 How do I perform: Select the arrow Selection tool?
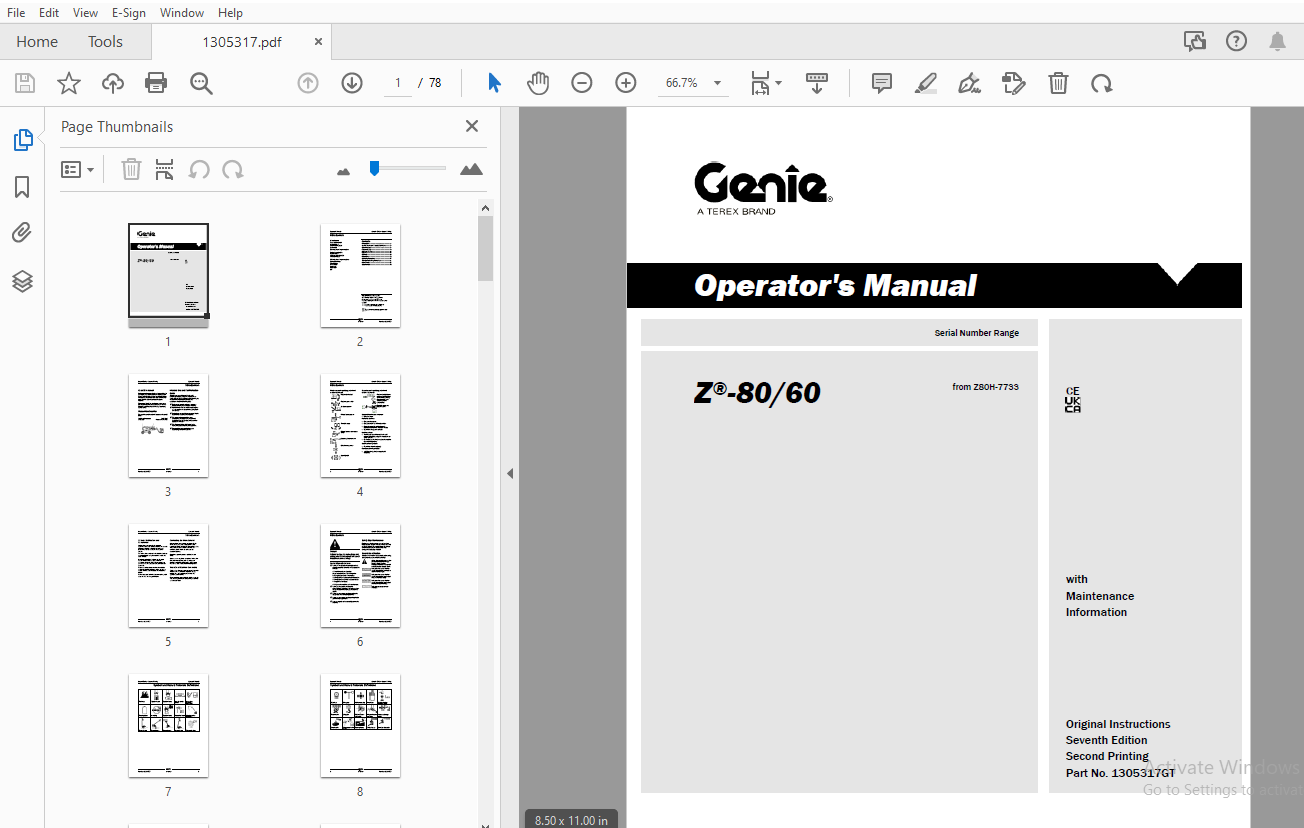pos(494,83)
